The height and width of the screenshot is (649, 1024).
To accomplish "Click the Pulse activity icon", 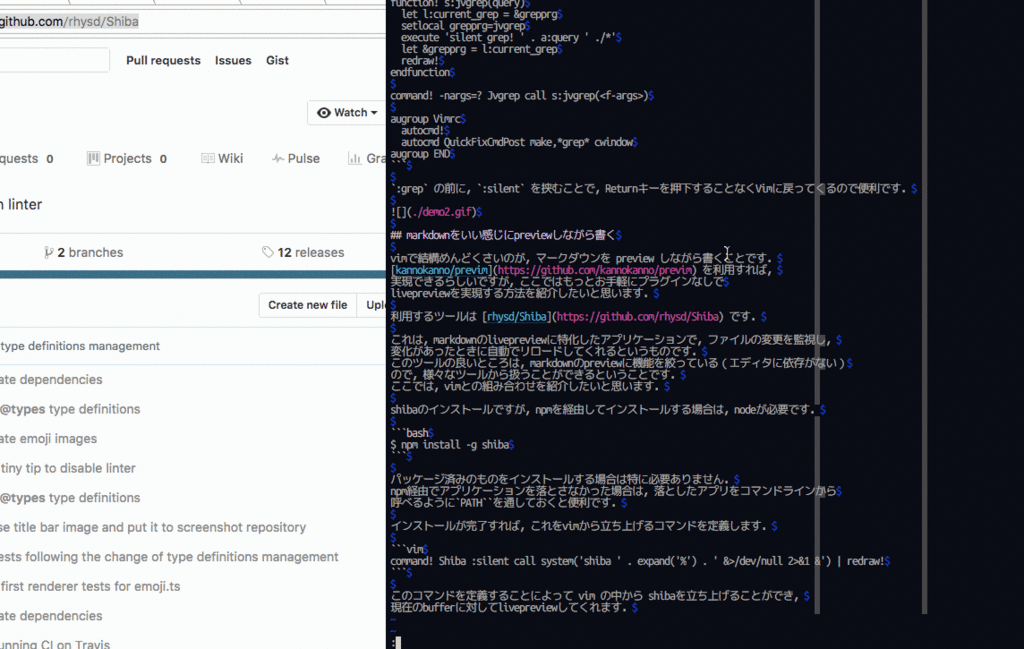I will 278,158.
